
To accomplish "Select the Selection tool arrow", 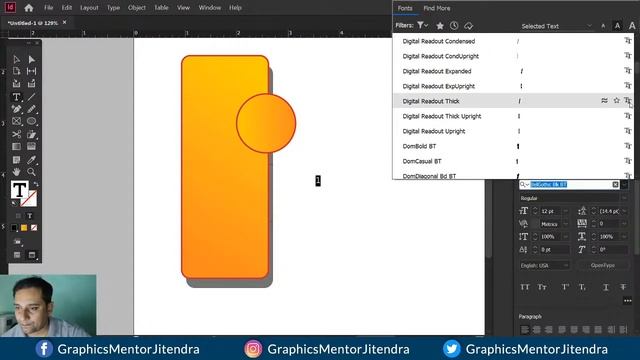I will coord(16,60).
